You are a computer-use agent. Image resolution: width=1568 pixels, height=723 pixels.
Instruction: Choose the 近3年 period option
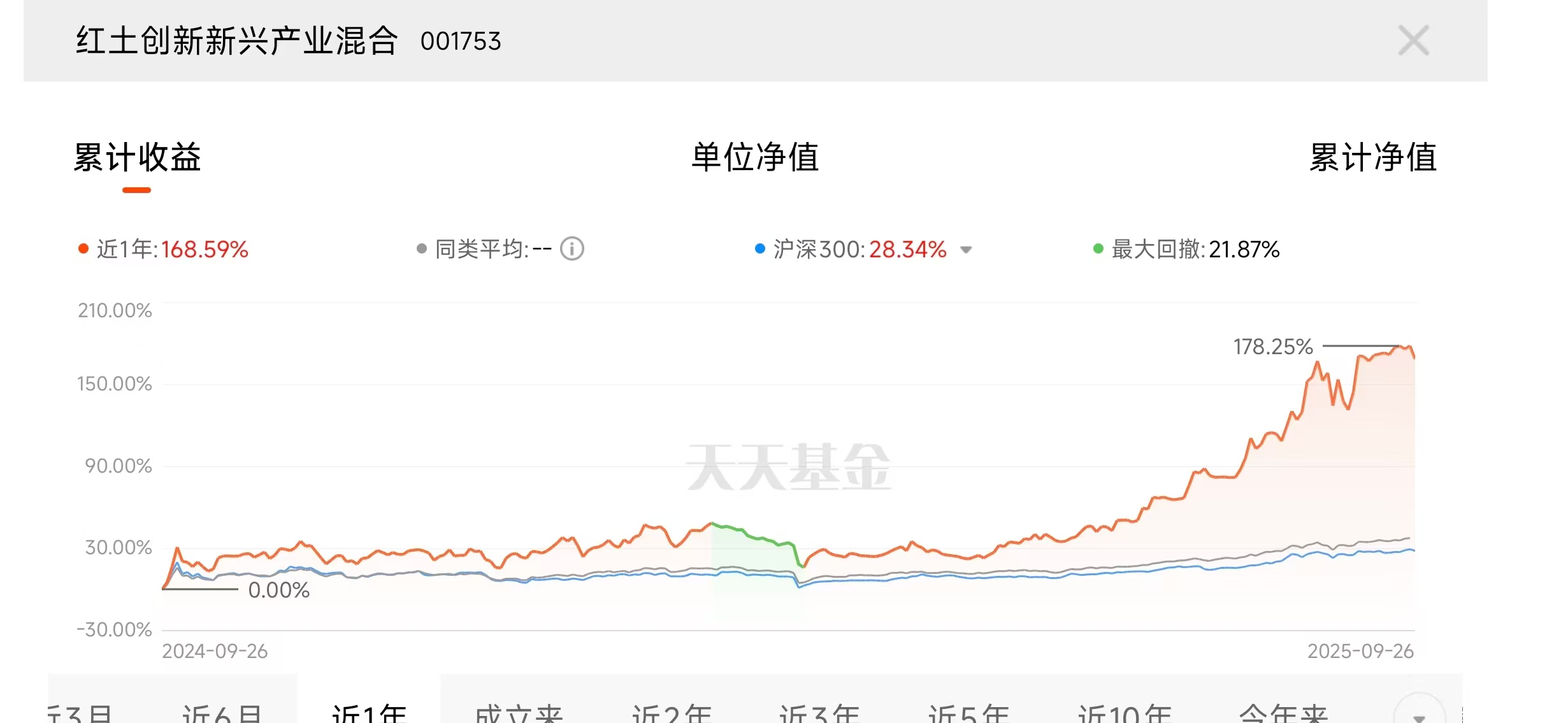820,713
